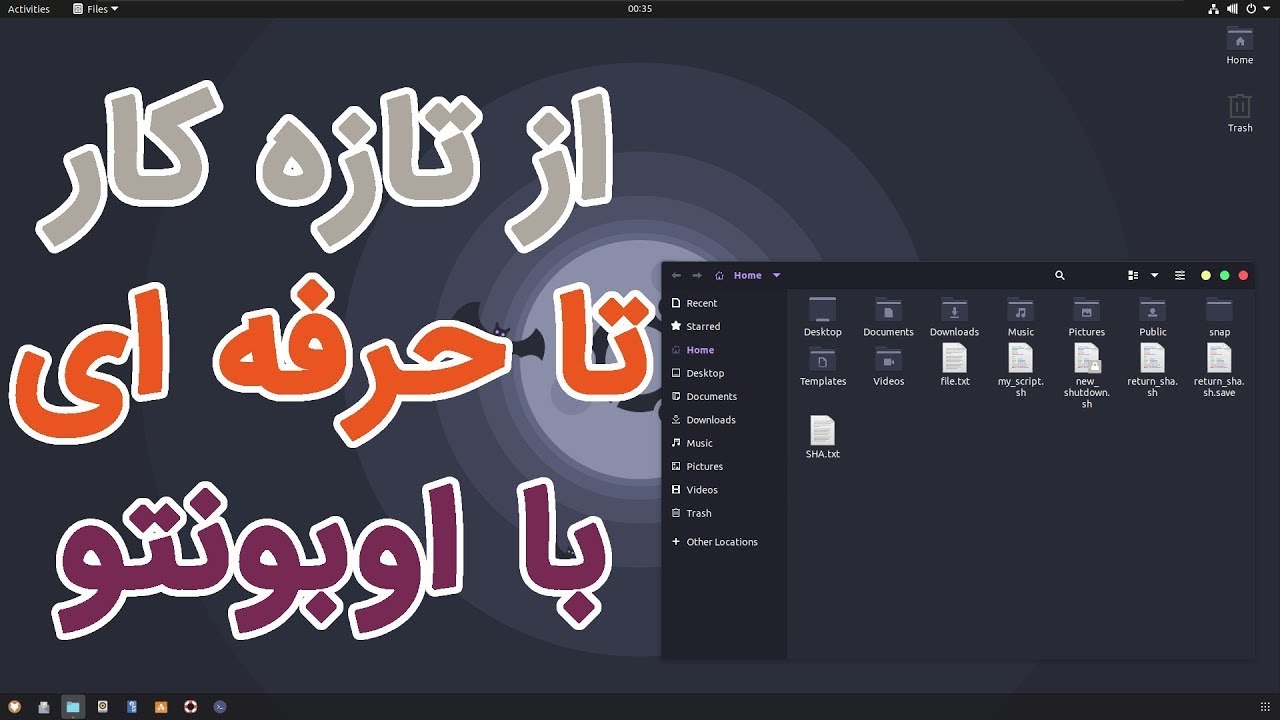The width and height of the screenshot is (1280, 720).
Task: Select Downloads in the sidebar
Action: coord(725,420)
